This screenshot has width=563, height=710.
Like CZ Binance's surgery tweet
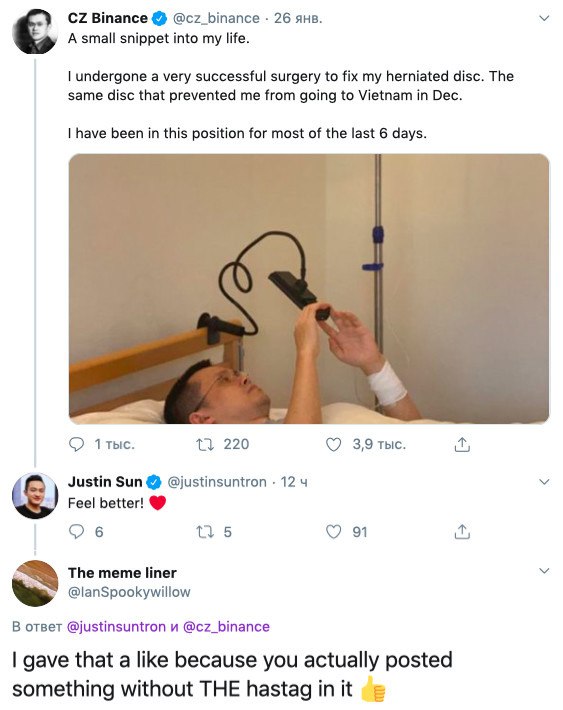coord(334,444)
